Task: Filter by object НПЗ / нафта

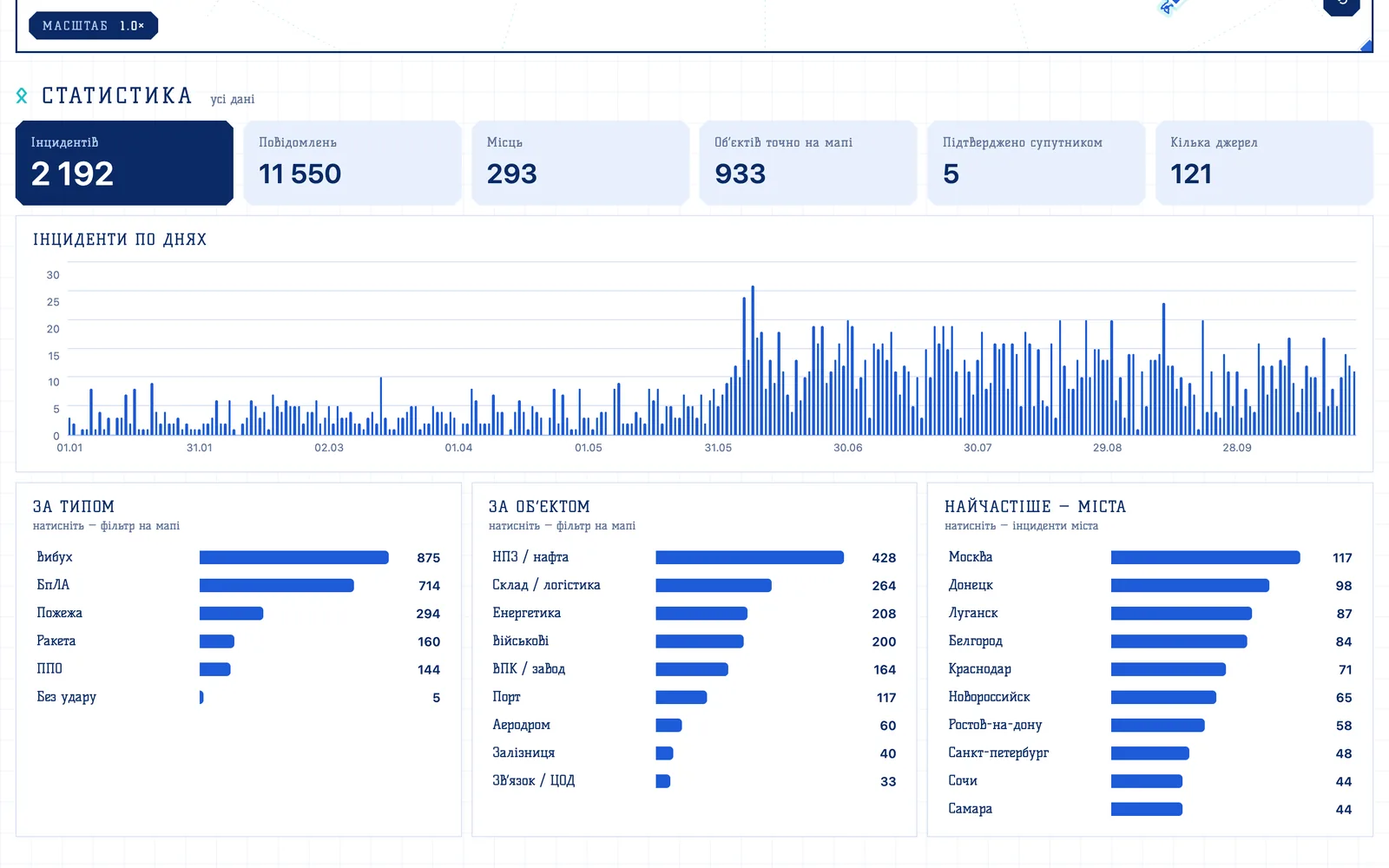Action: pos(694,557)
